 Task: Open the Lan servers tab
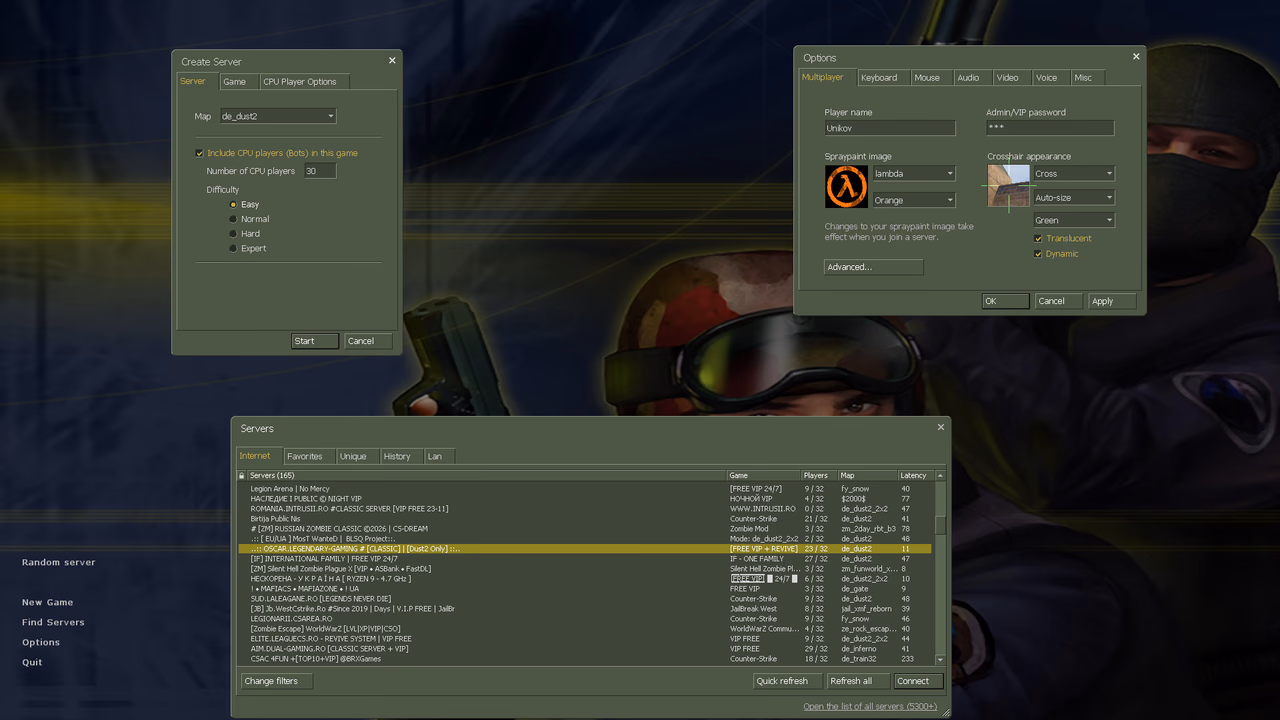click(x=438, y=456)
